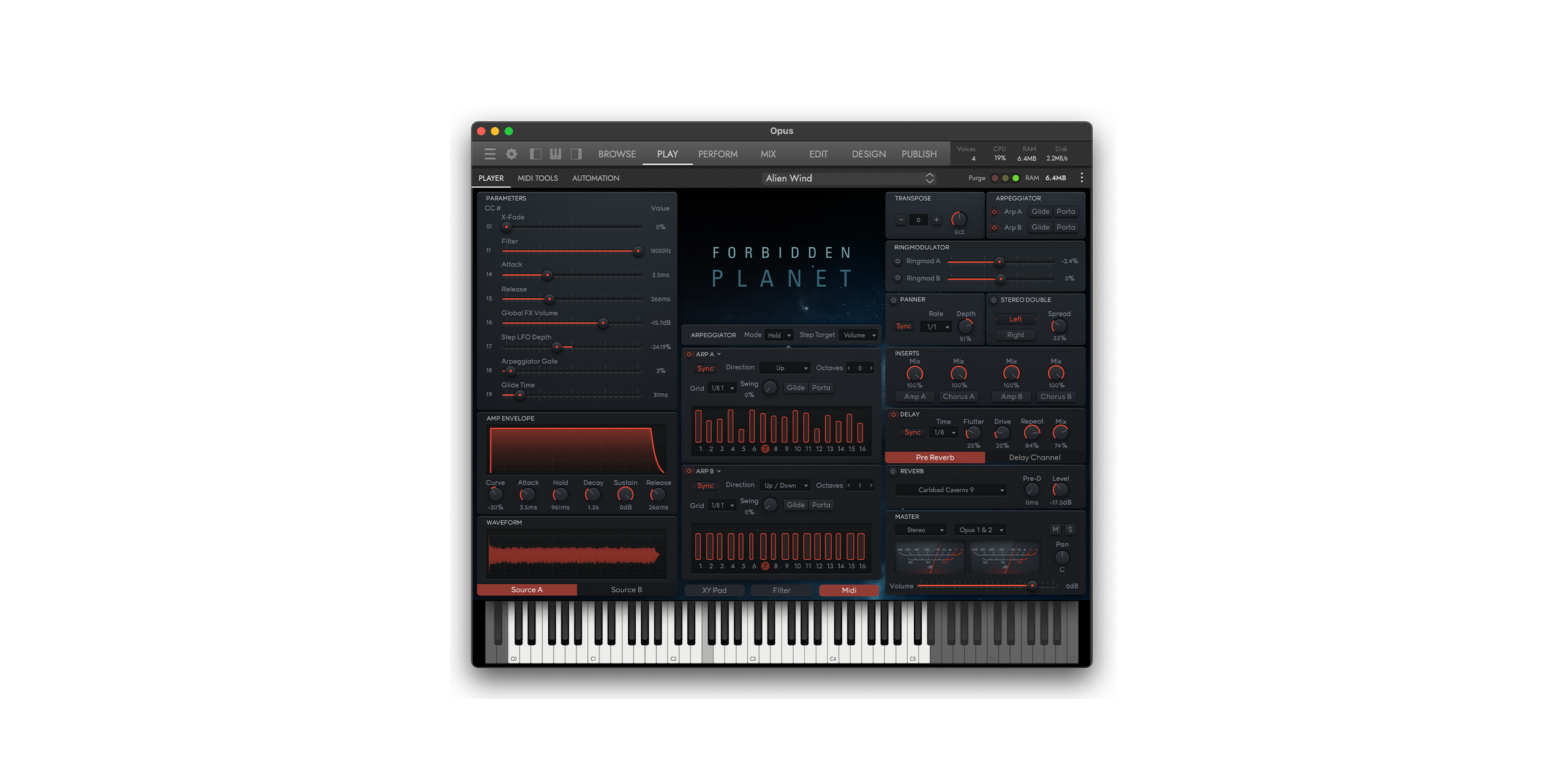This screenshot has height=784, width=1568.
Task: Toggle the left sidebar panel icon
Action: [535, 154]
